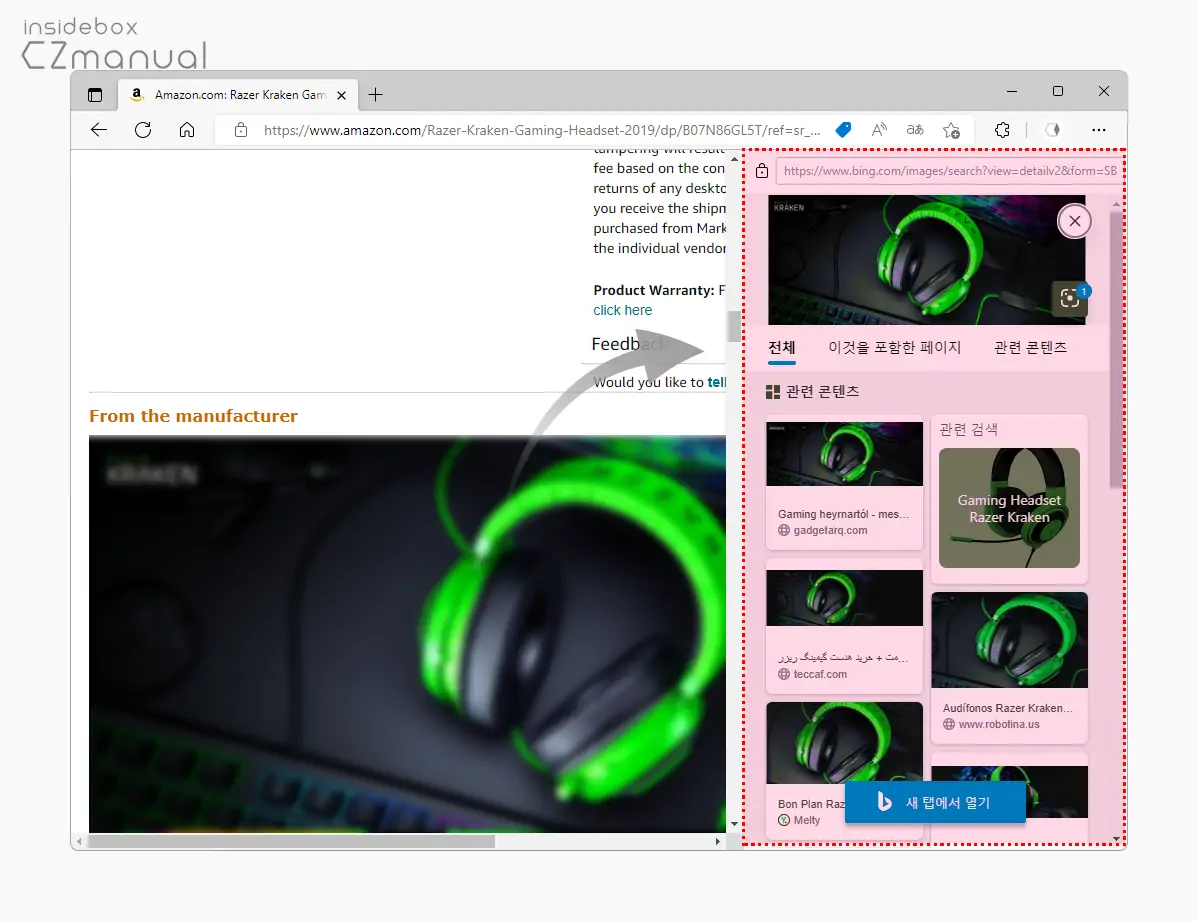Click the From the manufacturer heading
The width and height of the screenshot is (1198, 921).
[x=193, y=416]
